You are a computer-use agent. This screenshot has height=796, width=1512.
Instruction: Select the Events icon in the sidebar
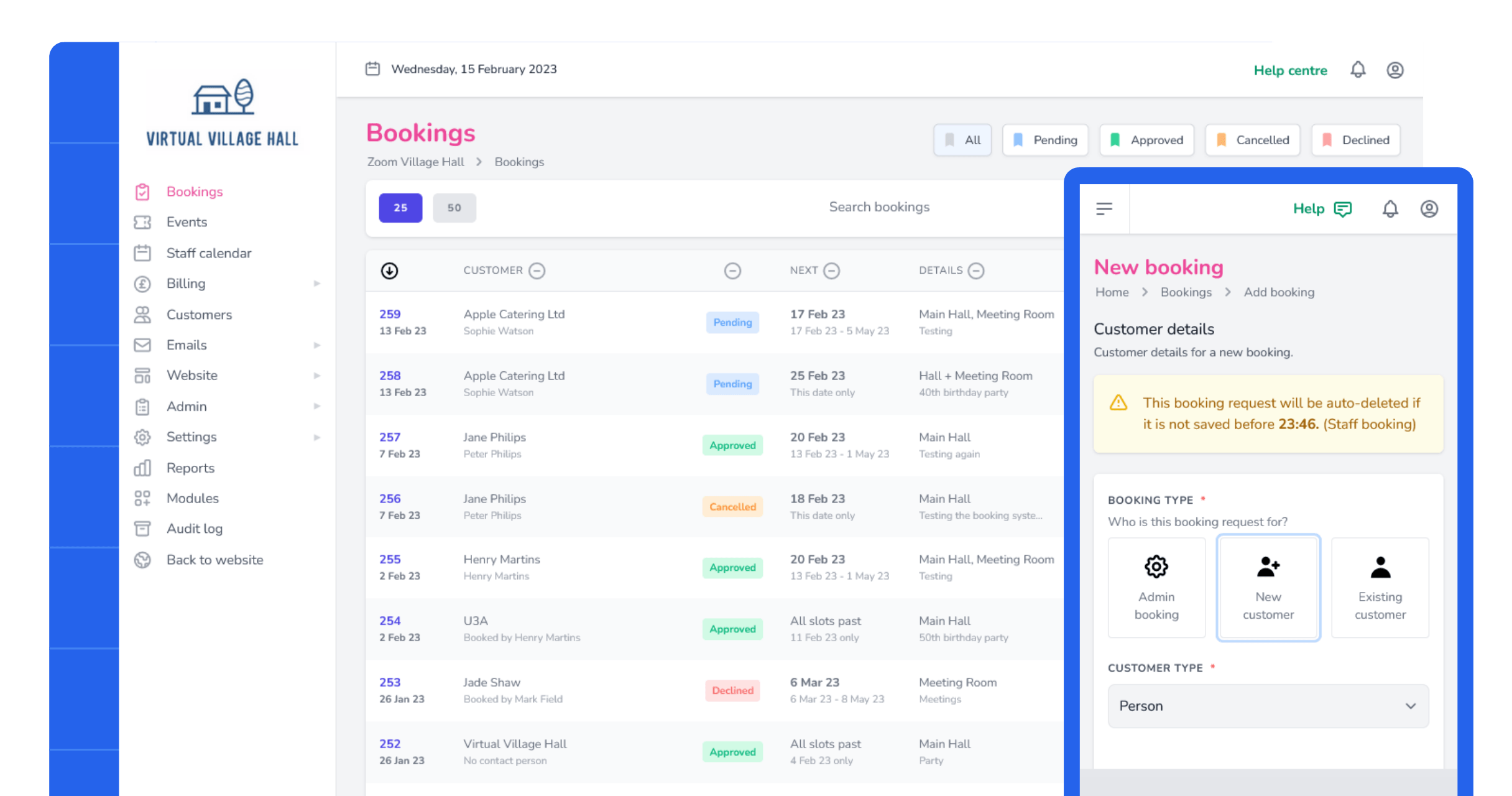point(143,222)
